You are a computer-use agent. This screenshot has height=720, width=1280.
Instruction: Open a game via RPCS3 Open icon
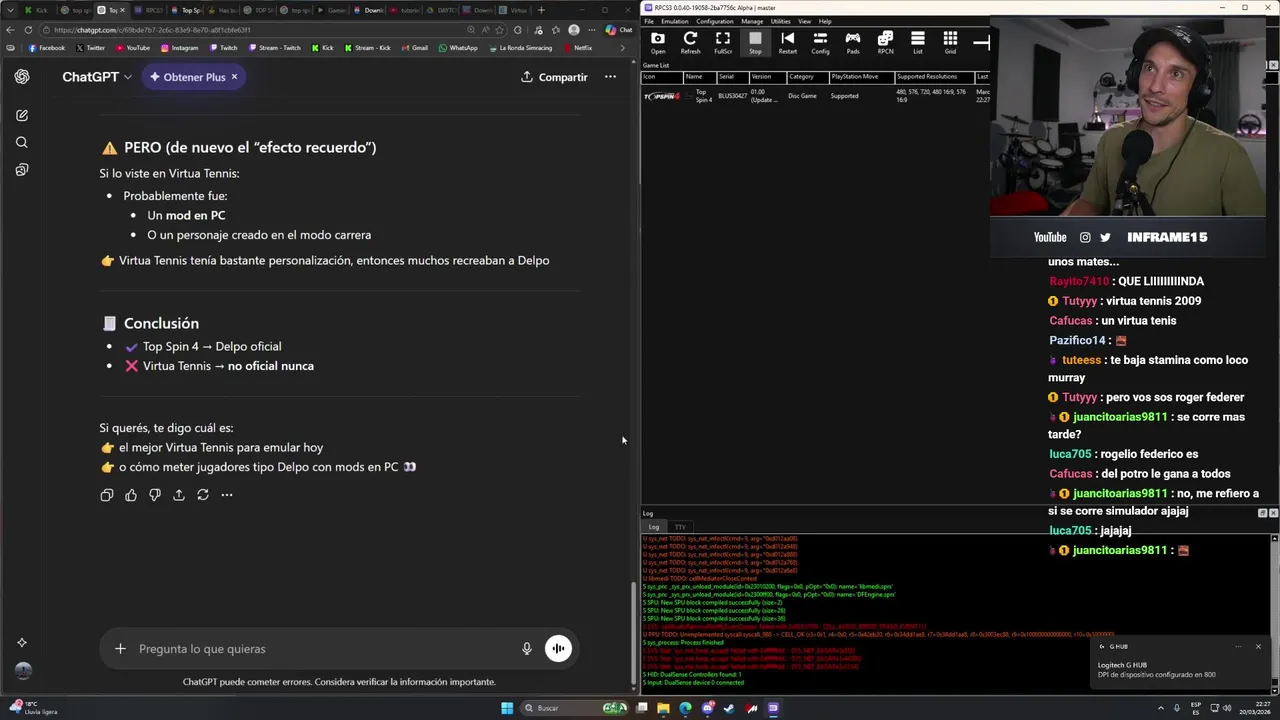point(657,43)
